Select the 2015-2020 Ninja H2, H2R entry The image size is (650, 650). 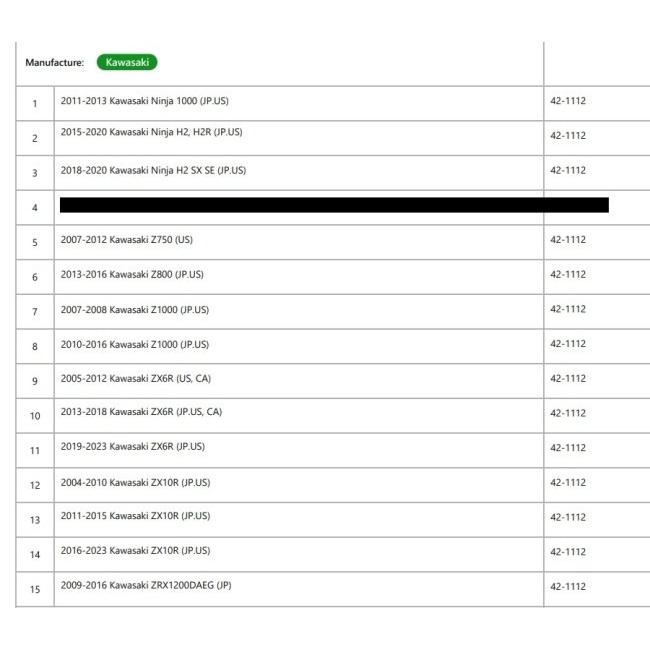tap(151, 132)
